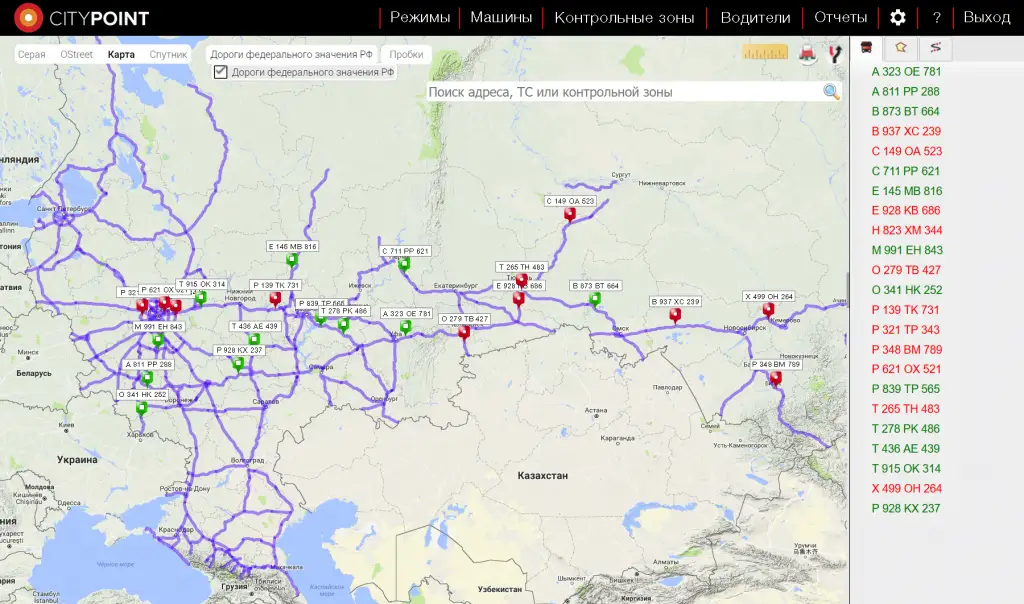1024x604 pixels.
Task: Switch the map type to Серая
Action: point(32,54)
